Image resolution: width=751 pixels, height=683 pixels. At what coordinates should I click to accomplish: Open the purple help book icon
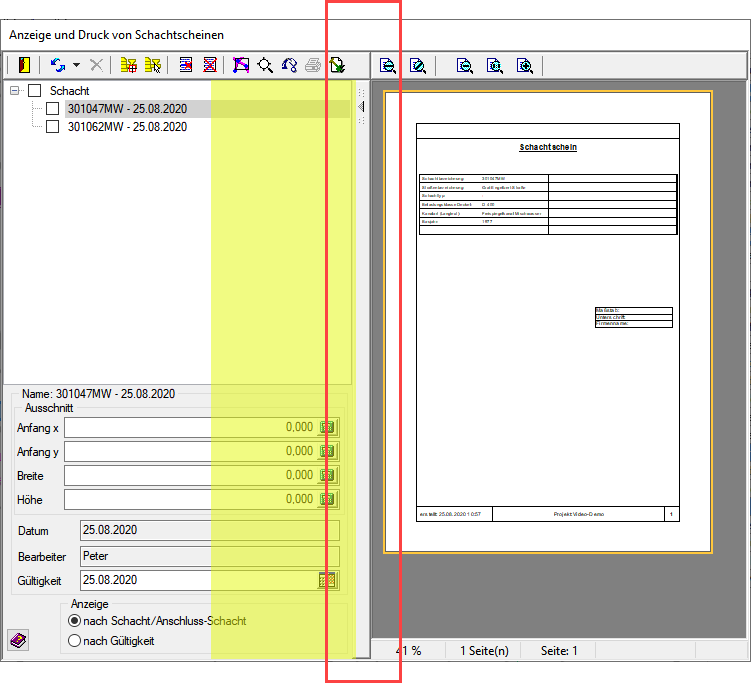(18, 640)
